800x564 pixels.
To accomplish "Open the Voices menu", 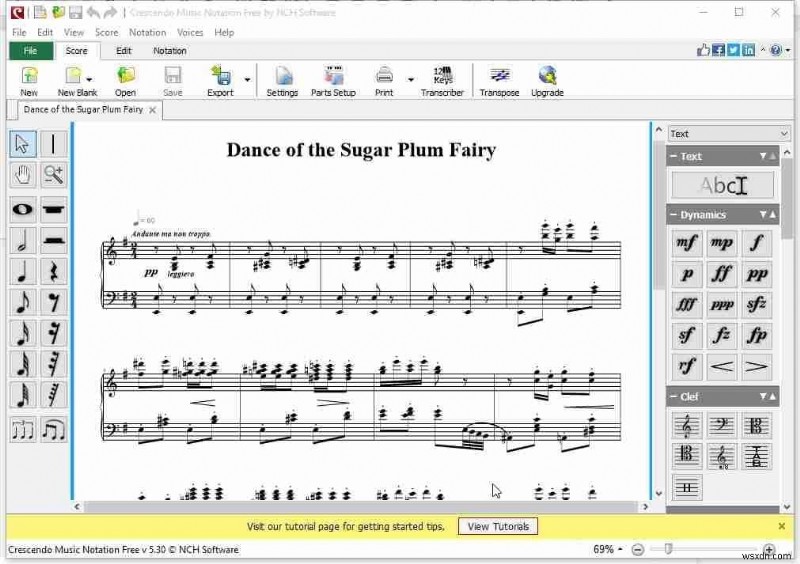I will pos(190,32).
